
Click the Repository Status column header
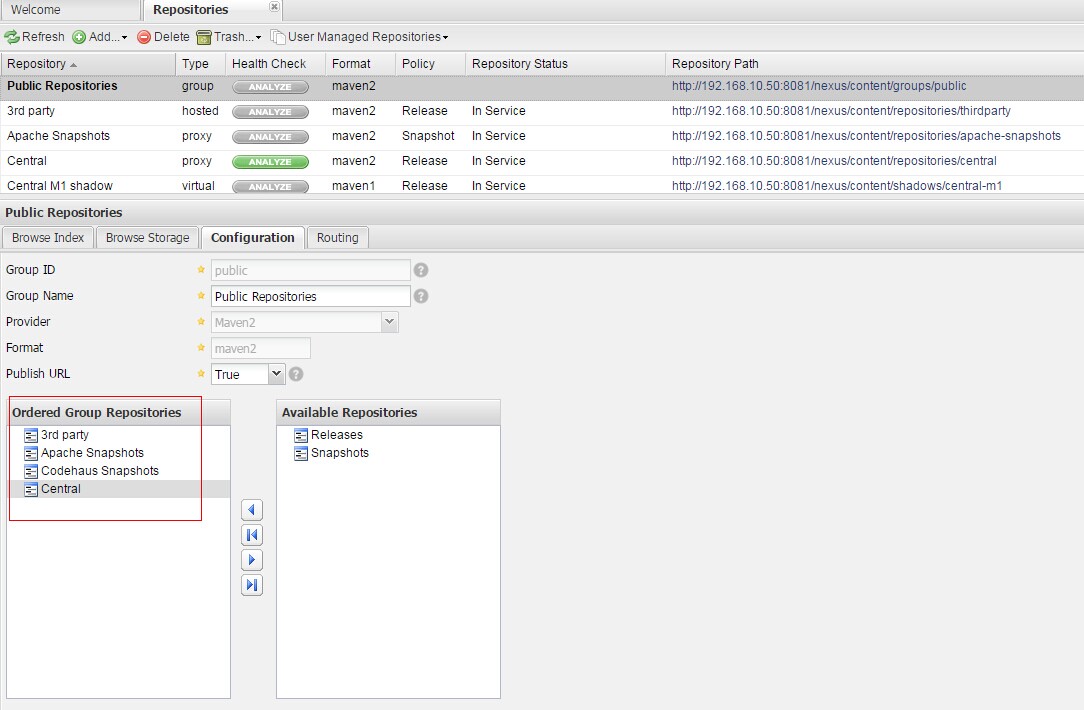pos(565,64)
